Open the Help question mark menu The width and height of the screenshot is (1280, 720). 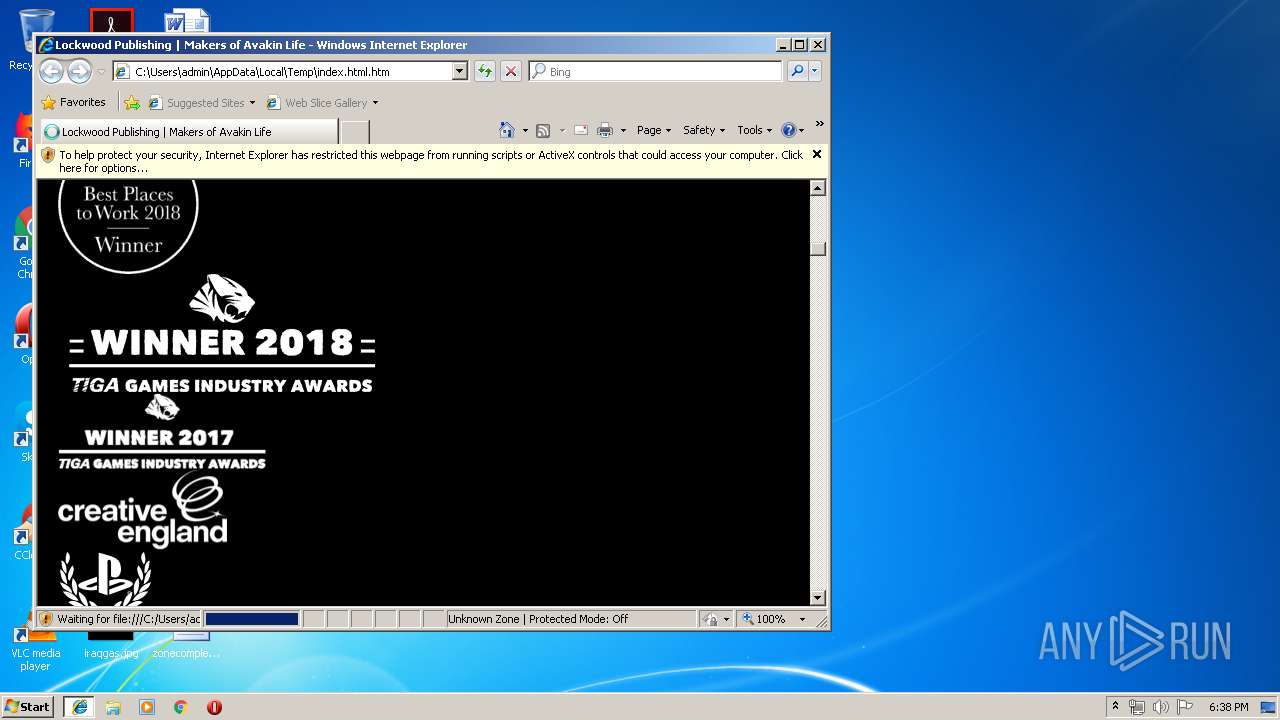coord(792,130)
